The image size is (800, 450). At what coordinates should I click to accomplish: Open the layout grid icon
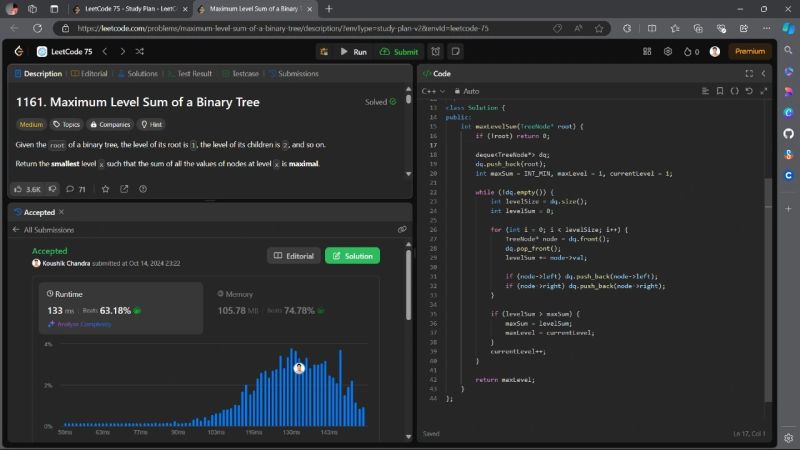click(647, 52)
